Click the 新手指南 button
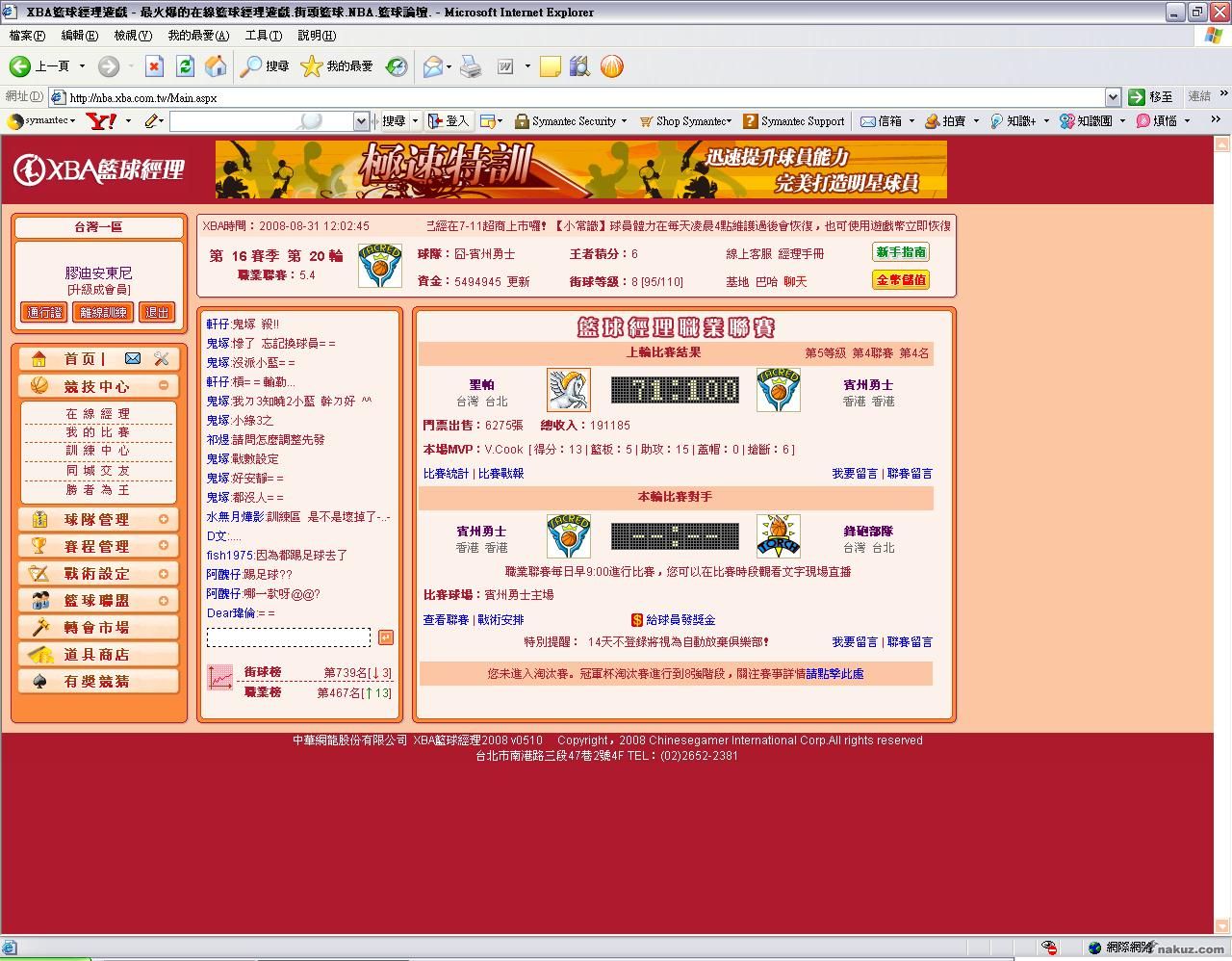This screenshot has width=1232, height=961. click(901, 252)
